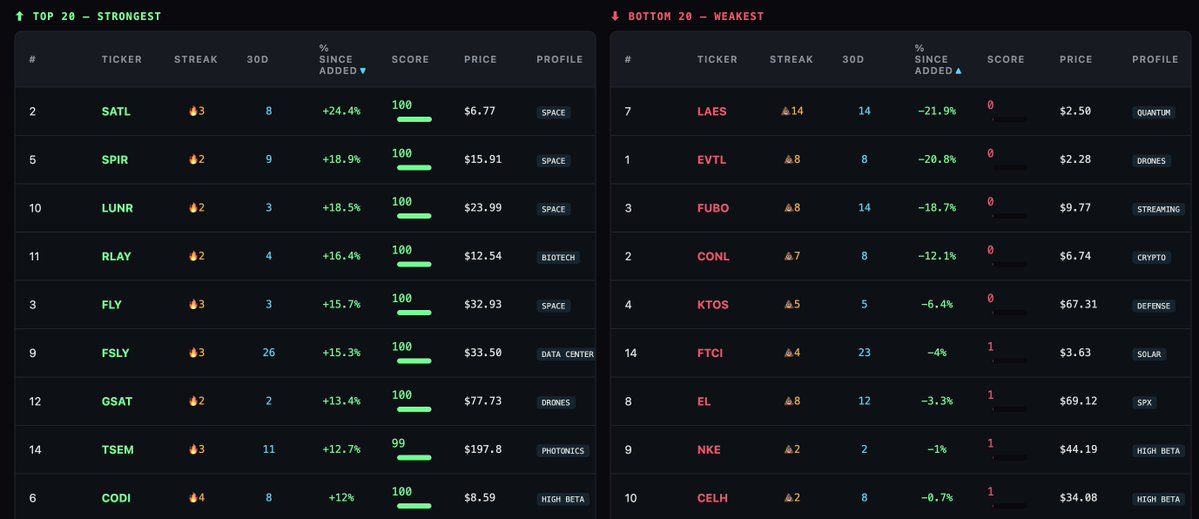This screenshot has height=519, width=1199.
Task: Click the fire streak icon in LUNR row
Action: (x=193, y=207)
